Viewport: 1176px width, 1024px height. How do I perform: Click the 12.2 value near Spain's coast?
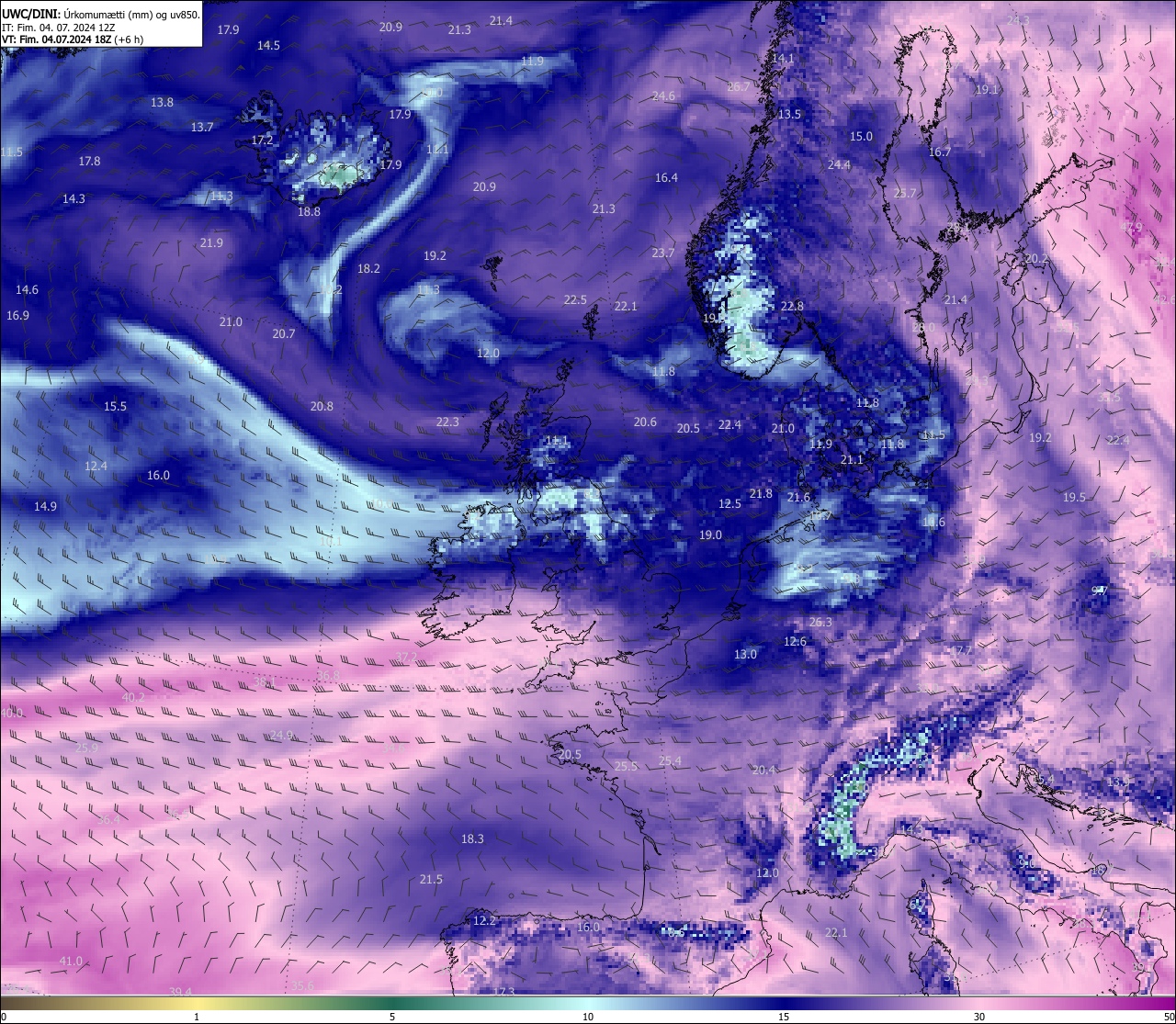pyautogui.click(x=484, y=921)
